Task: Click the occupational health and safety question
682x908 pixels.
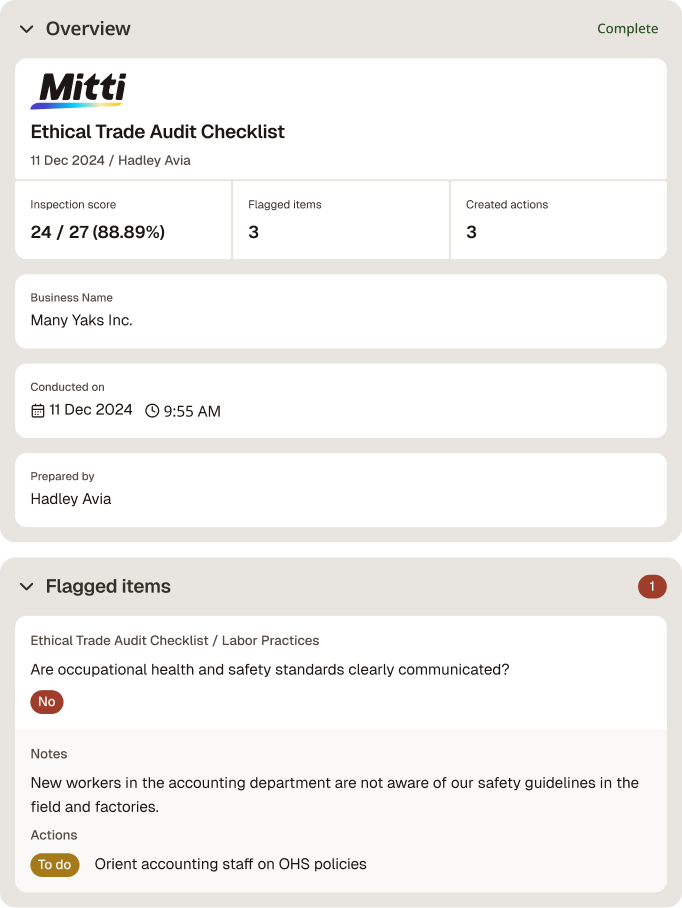Action: 270,670
